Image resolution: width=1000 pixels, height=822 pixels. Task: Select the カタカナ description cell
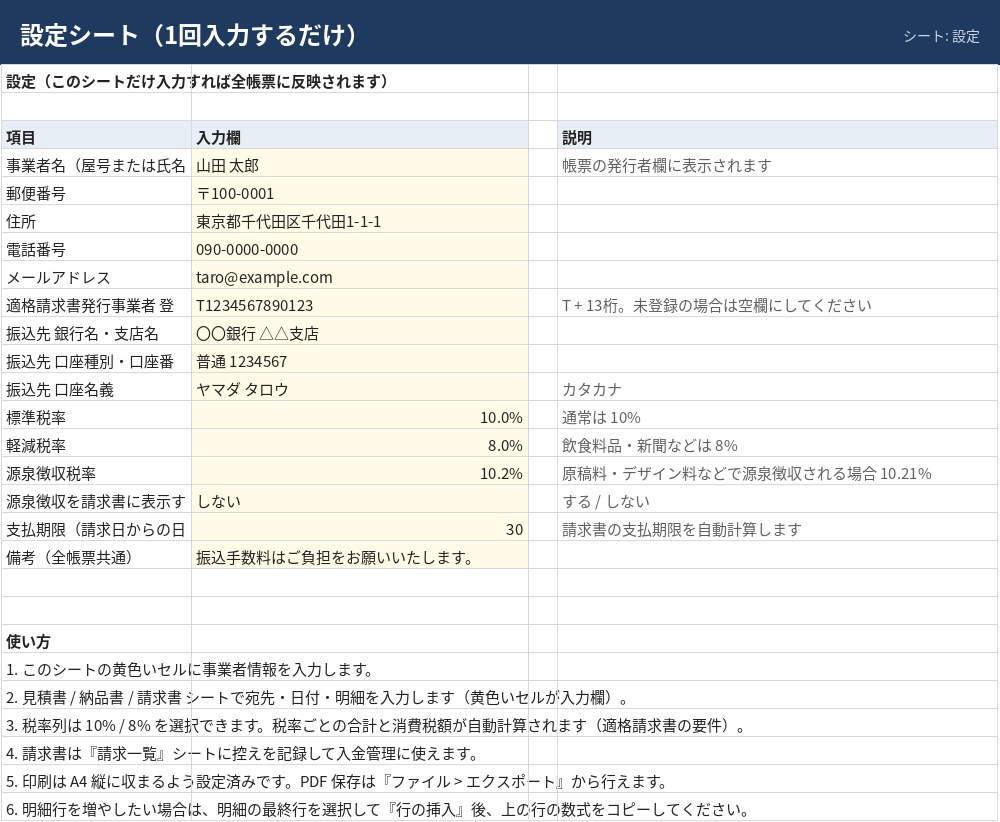777,388
